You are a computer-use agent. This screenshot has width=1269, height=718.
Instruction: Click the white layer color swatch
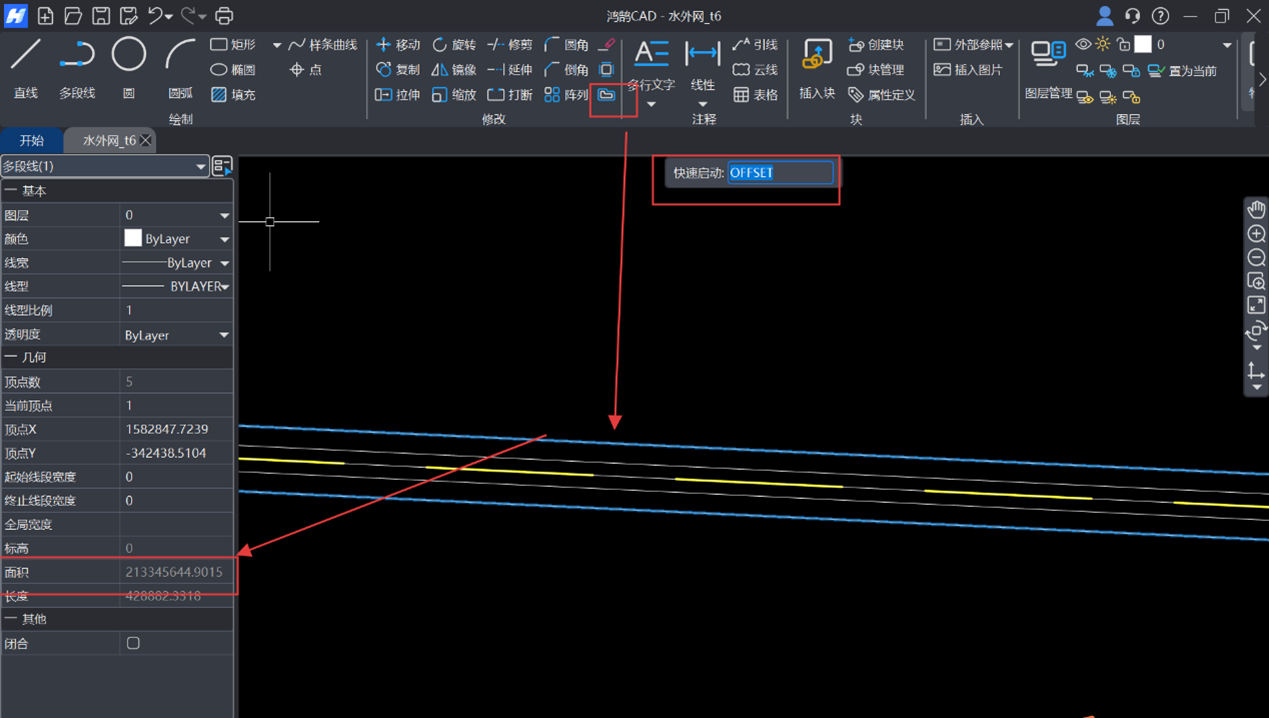(x=1143, y=45)
